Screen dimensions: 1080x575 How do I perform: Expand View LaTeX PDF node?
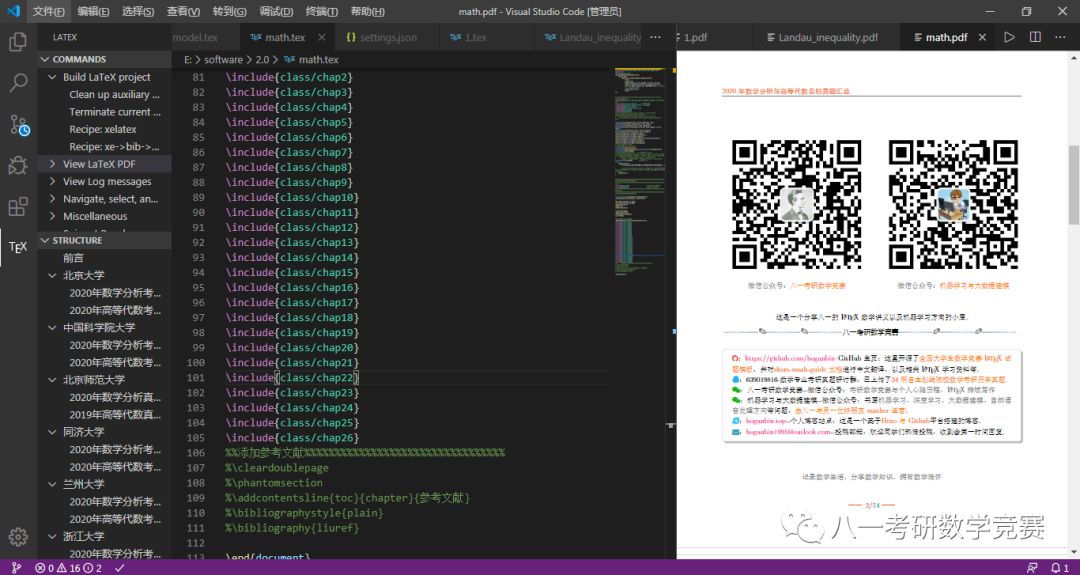(52, 164)
